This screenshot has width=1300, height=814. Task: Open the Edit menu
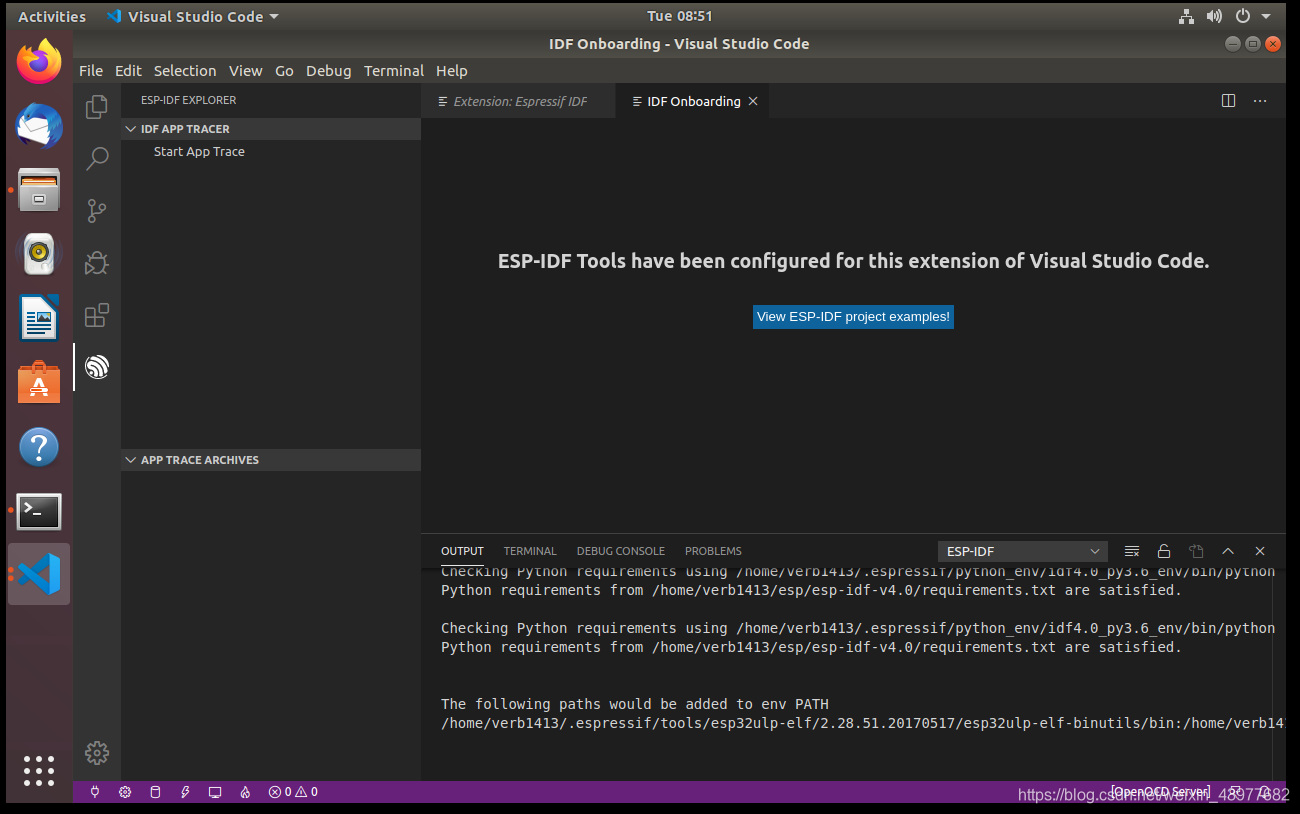(128, 71)
